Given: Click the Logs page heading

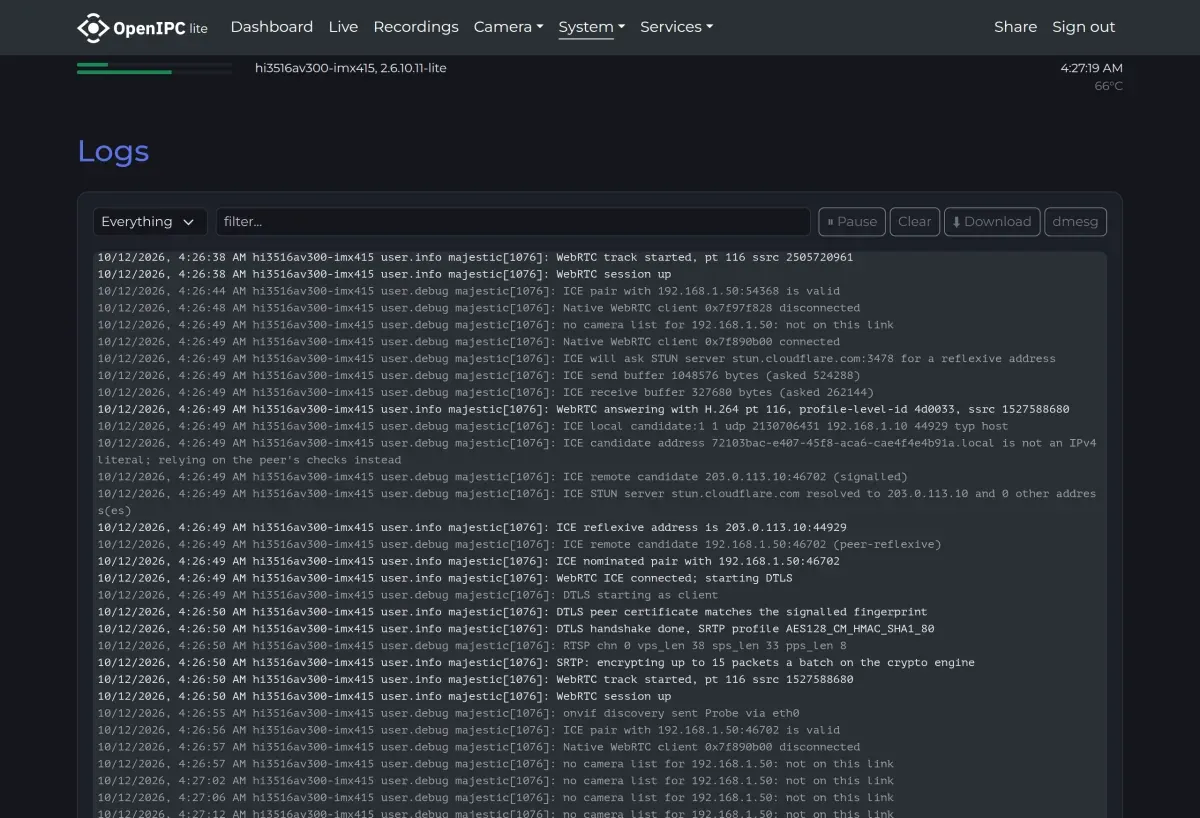Looking at the screenshot, I should 113,151.
